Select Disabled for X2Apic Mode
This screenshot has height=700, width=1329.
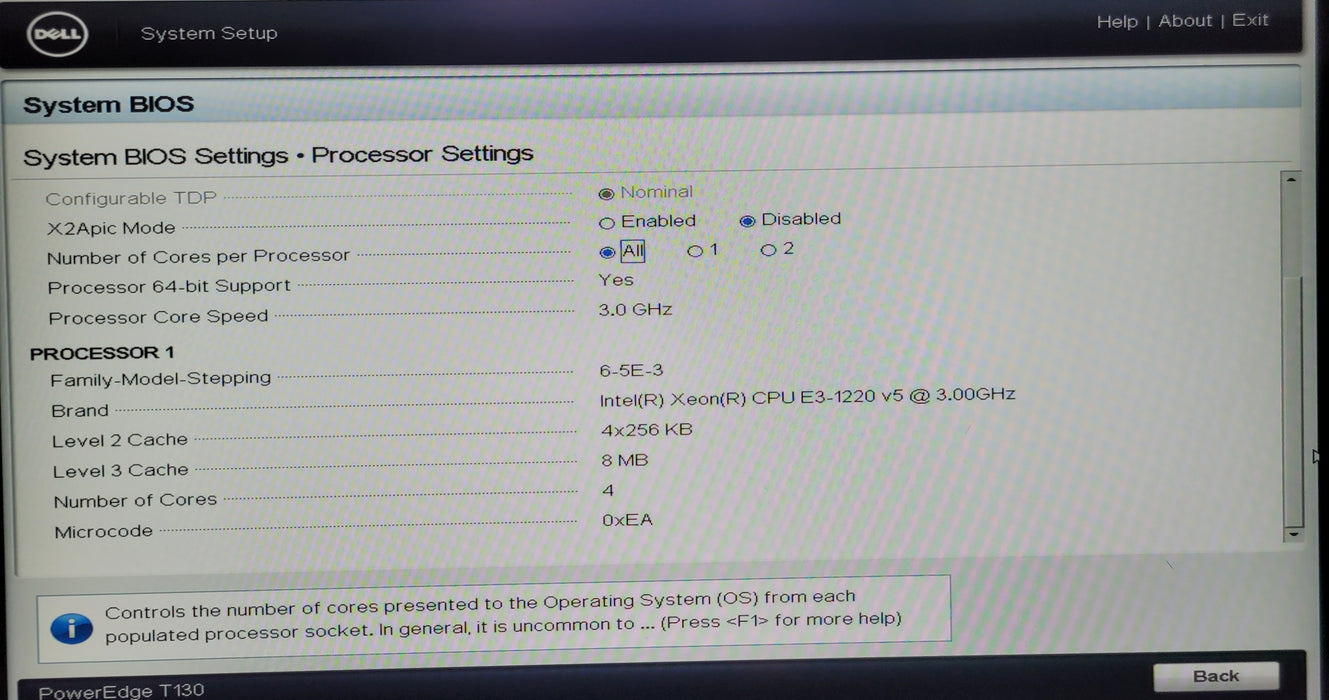coord(747,221)
